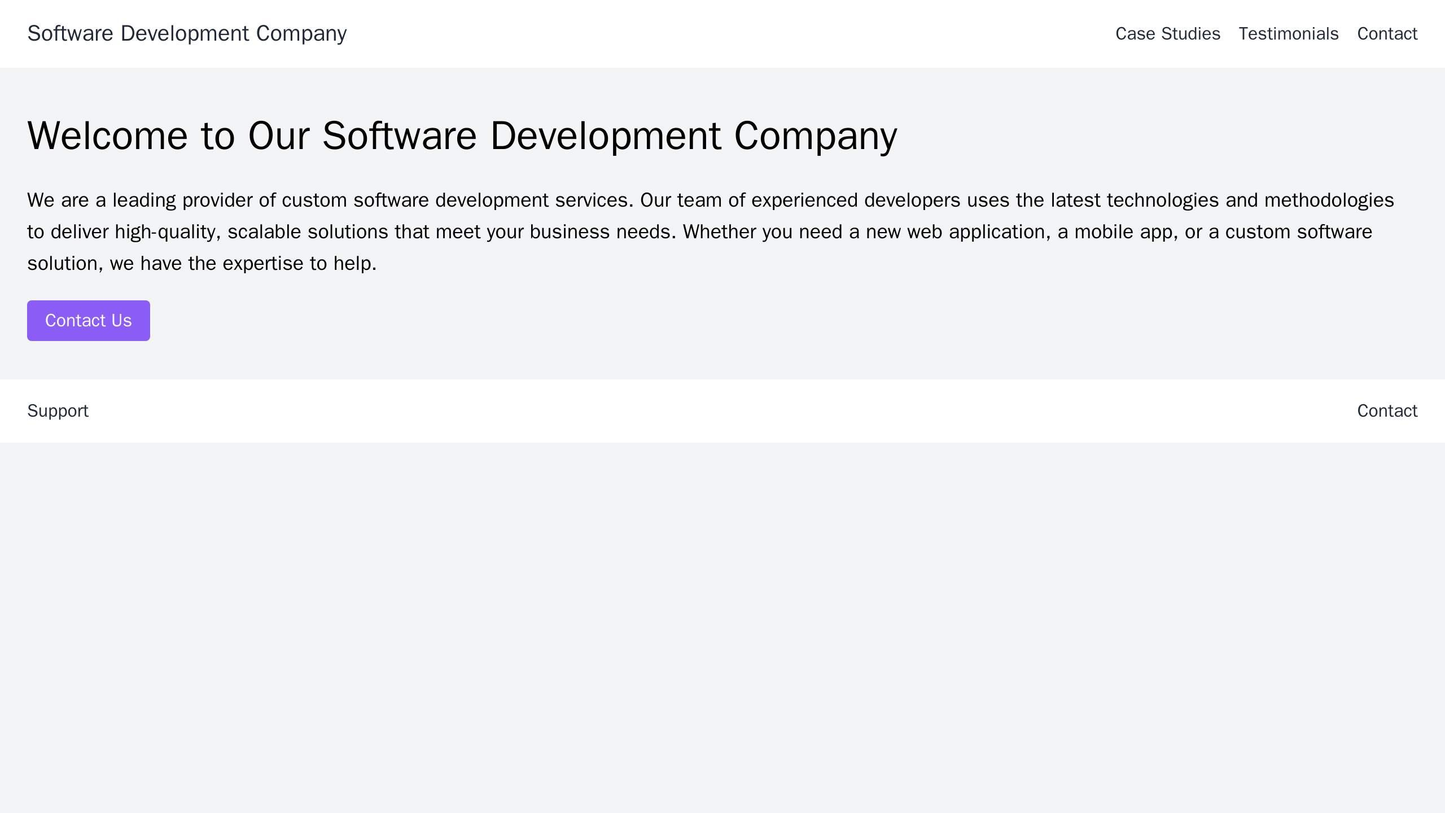Select Contact in the top navigation
The width and height of the screenshot is (1445, 813).
pyautogui.click(x=1388, y=33)
